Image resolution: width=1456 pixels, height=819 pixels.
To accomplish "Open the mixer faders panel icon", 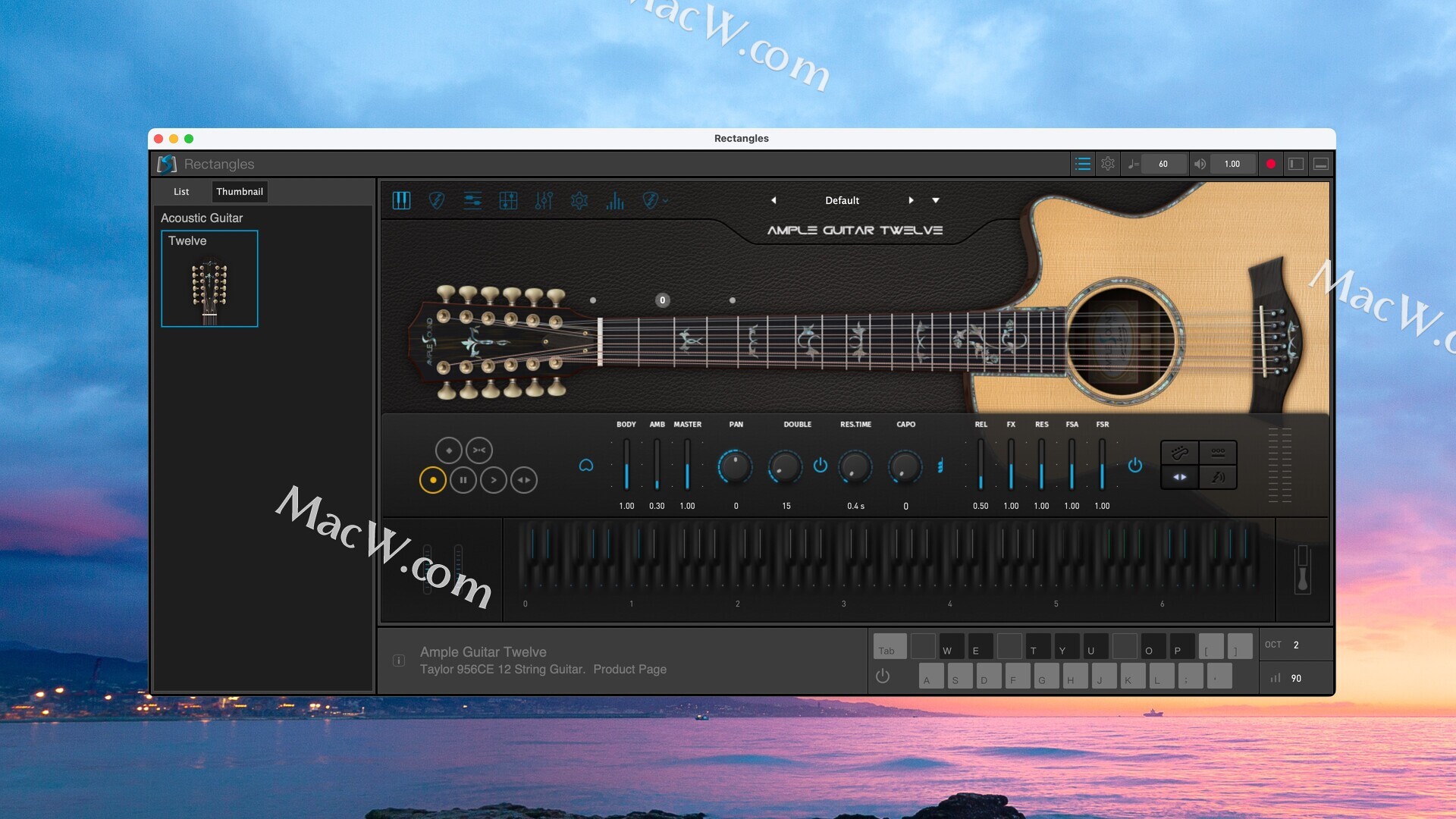I will point(544,200).
